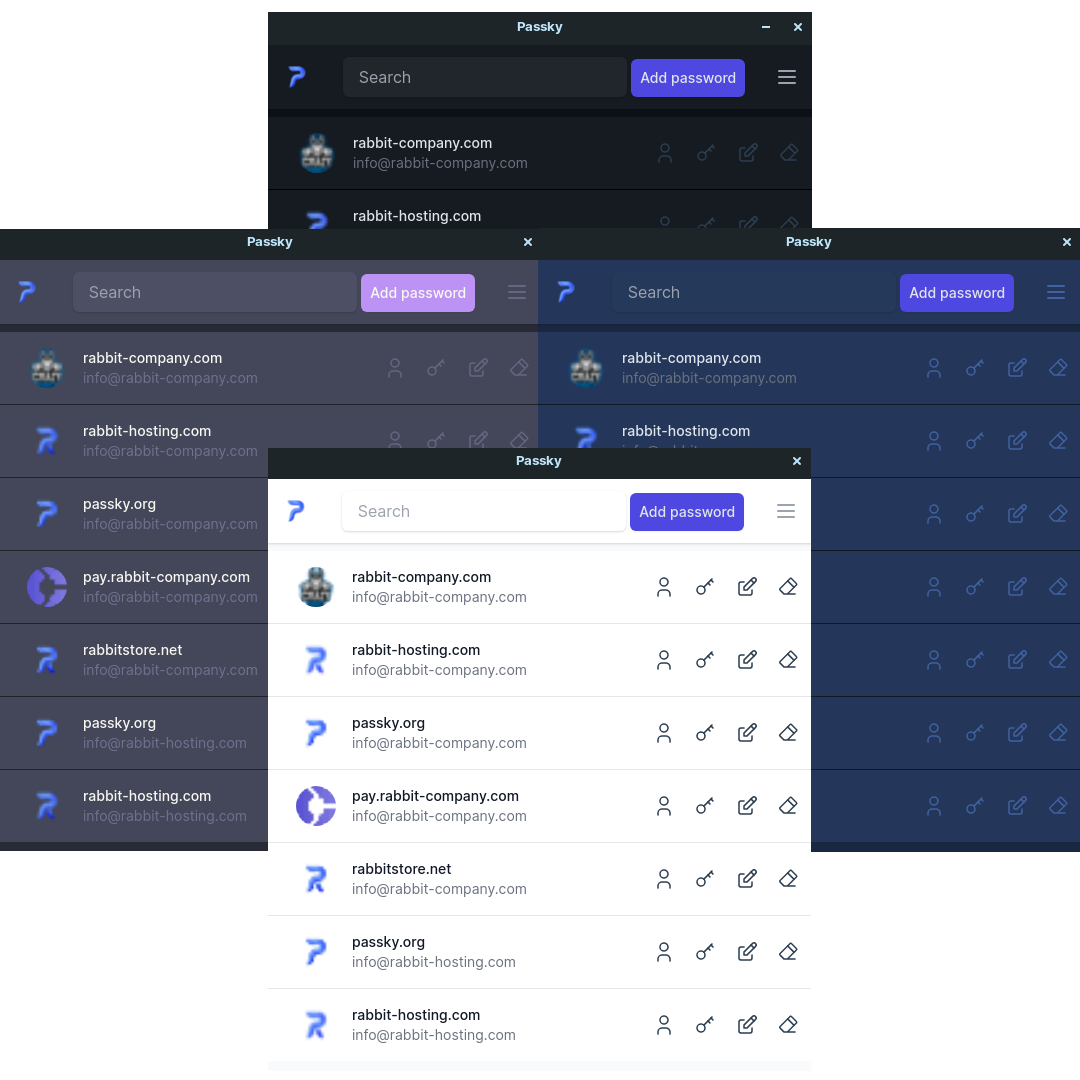Open hamburger menu in white window
Viewport: 1080px width, 1080px height.
click(x=786, y=511)
